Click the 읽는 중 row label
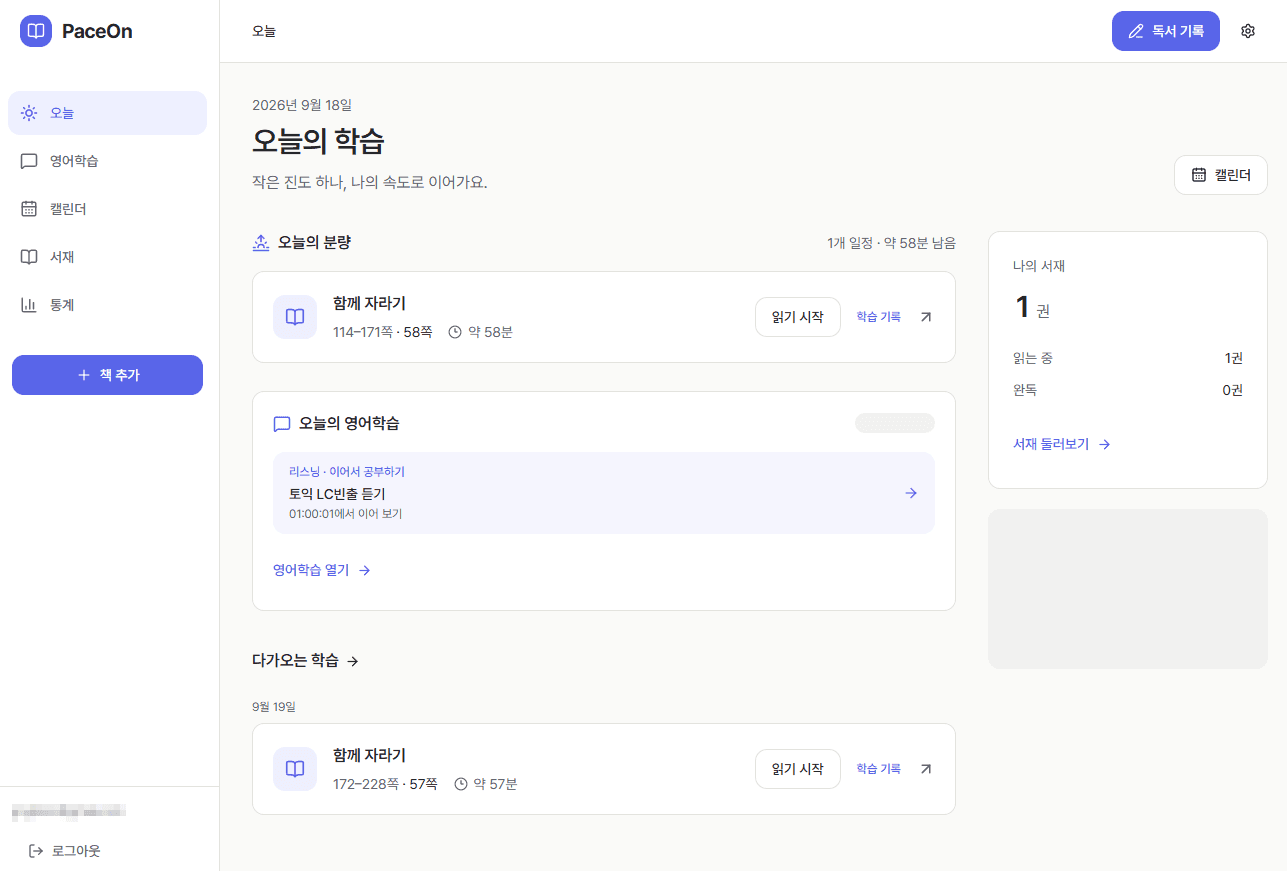This screenshot has height=871, width=1287. tap(1033, 358)
